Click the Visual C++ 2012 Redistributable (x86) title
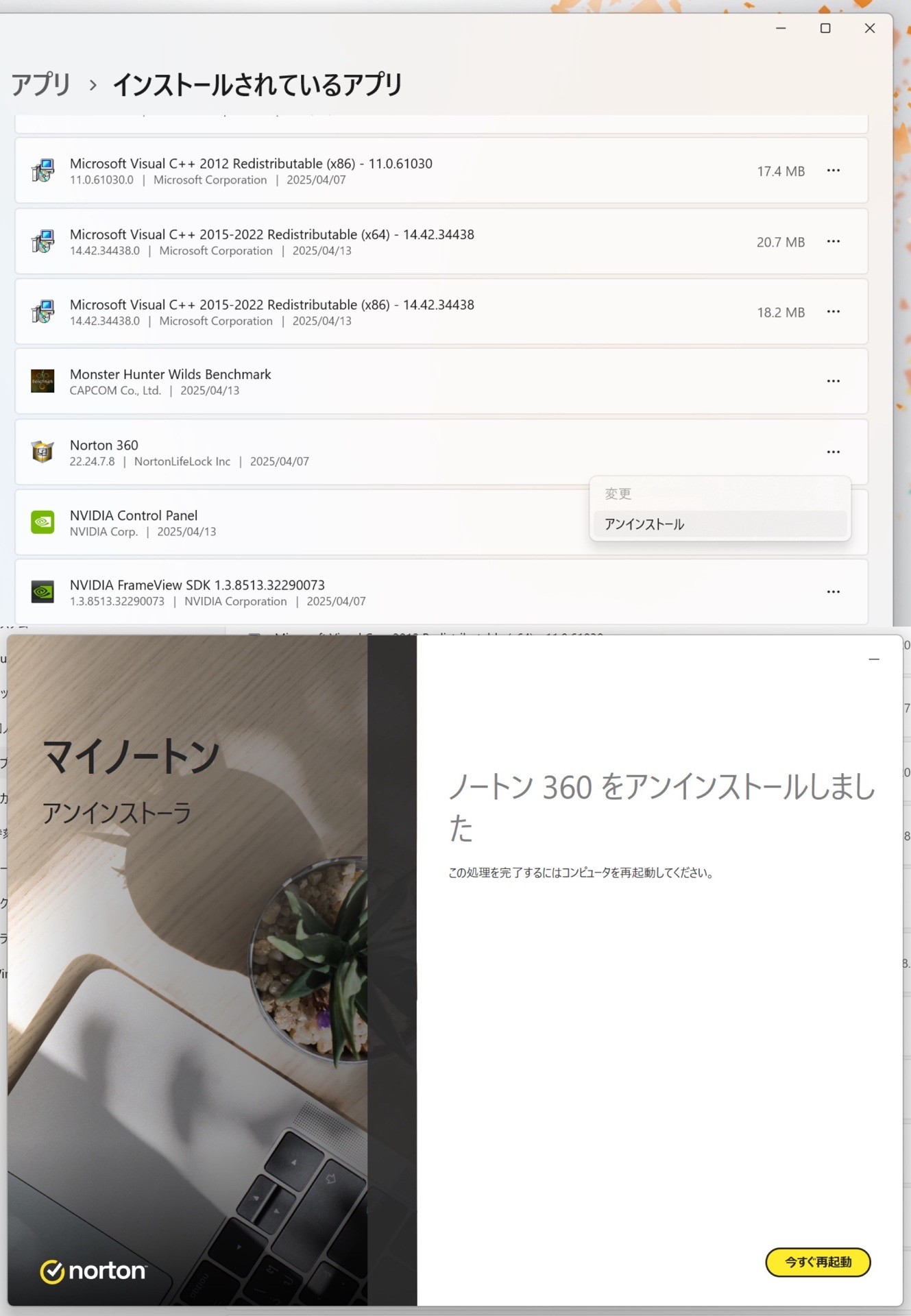Screen dimensions: 911x1316 pos(251,164)
